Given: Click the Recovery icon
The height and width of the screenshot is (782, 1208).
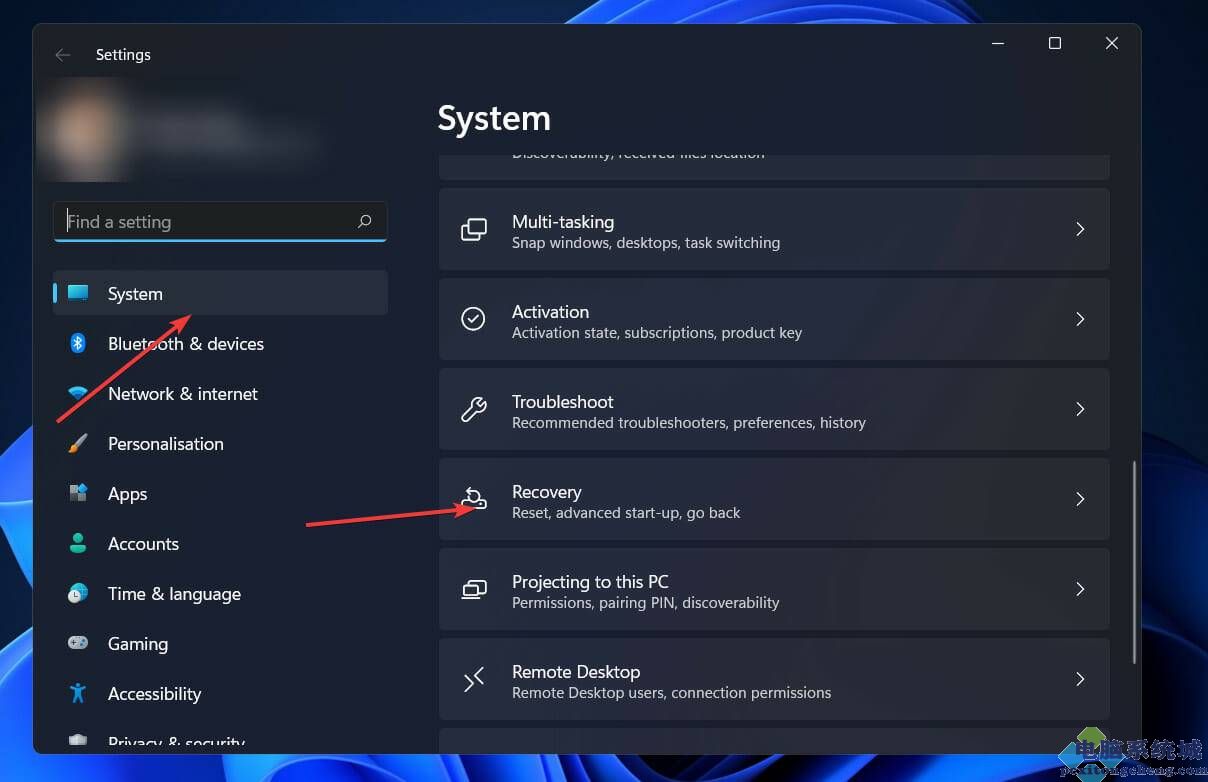Looking at the screenshot, I should point(474,498).
